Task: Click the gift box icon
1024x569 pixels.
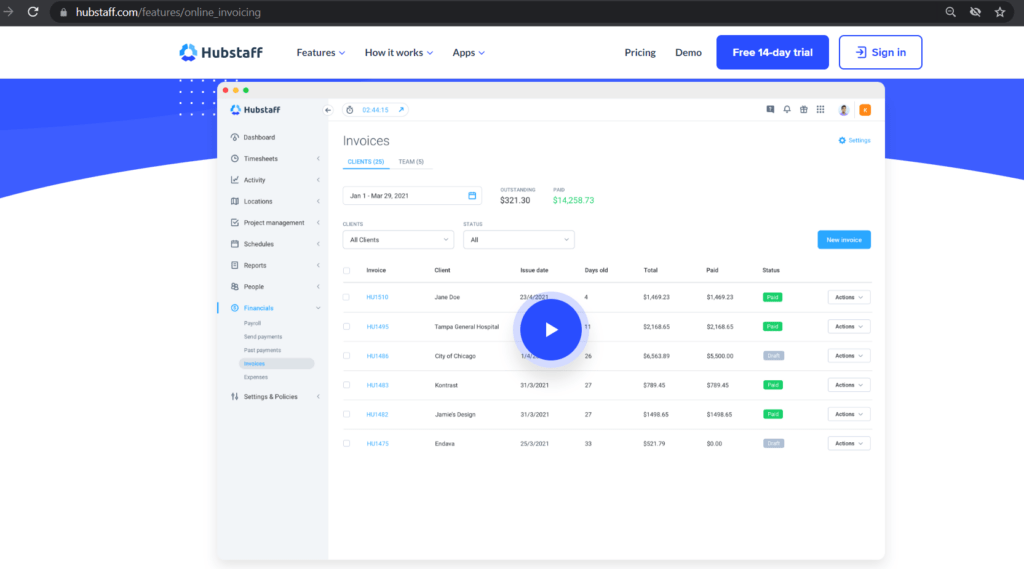Action: (804, 110)
